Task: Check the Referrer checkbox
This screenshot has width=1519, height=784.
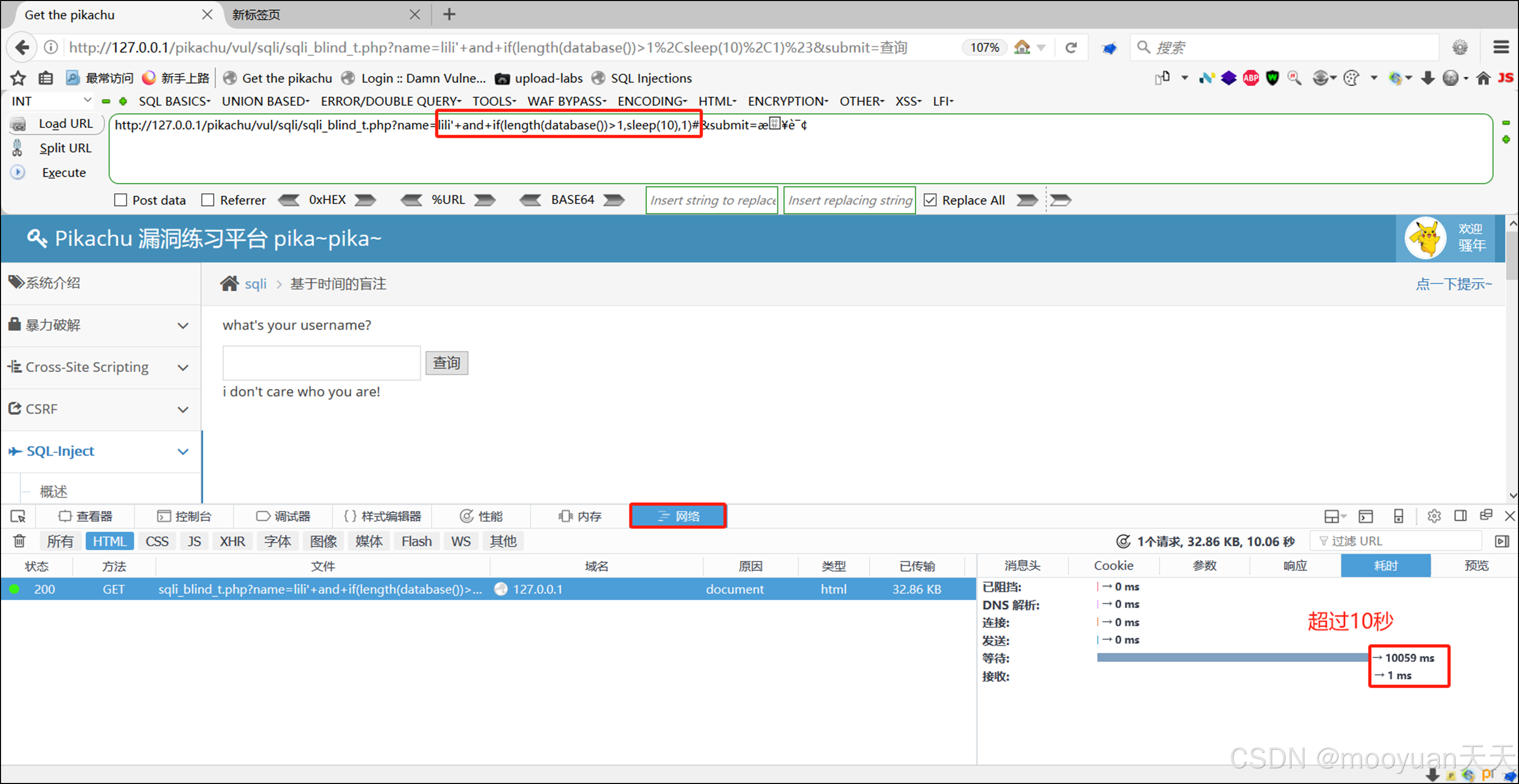Action: (x=207, y=200)
